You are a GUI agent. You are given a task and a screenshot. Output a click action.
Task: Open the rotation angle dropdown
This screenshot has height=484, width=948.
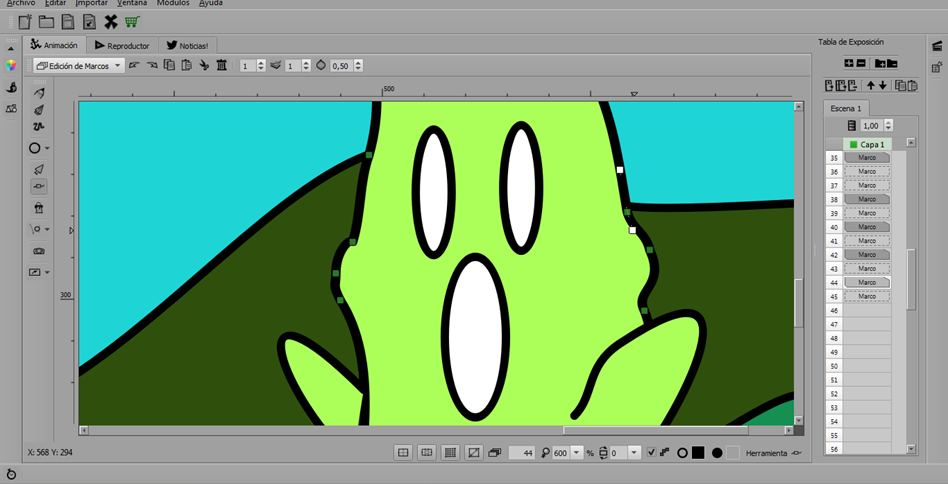click(634, 453)
